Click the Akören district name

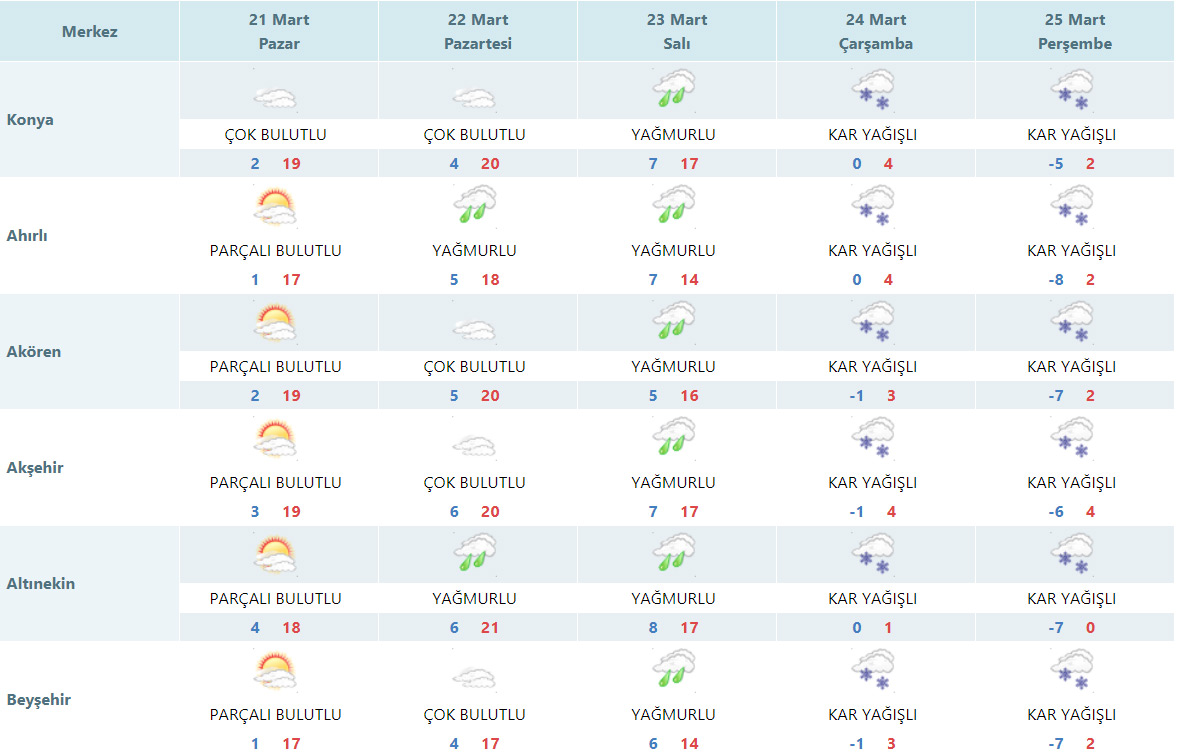[x=34, y=352]
